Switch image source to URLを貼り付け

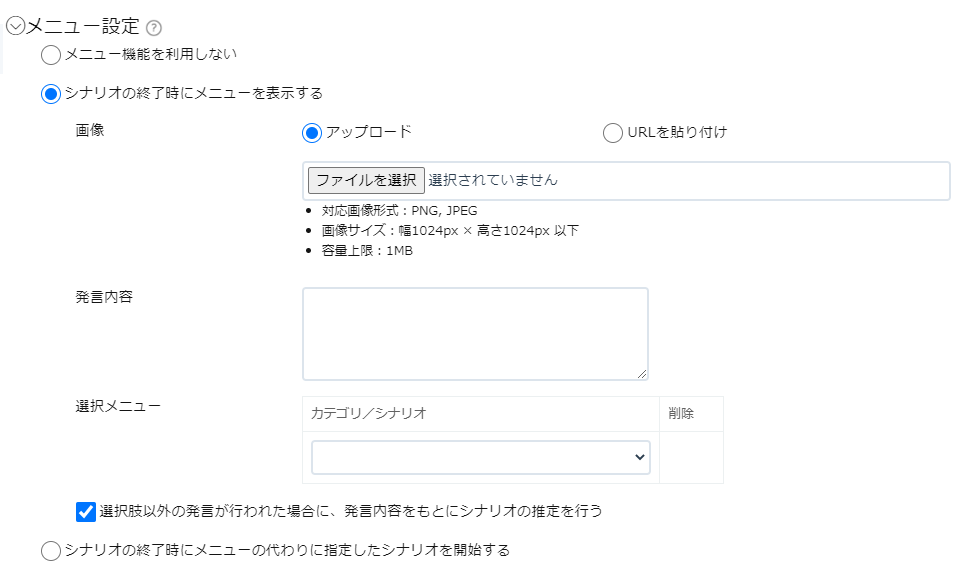click(612, 133)
